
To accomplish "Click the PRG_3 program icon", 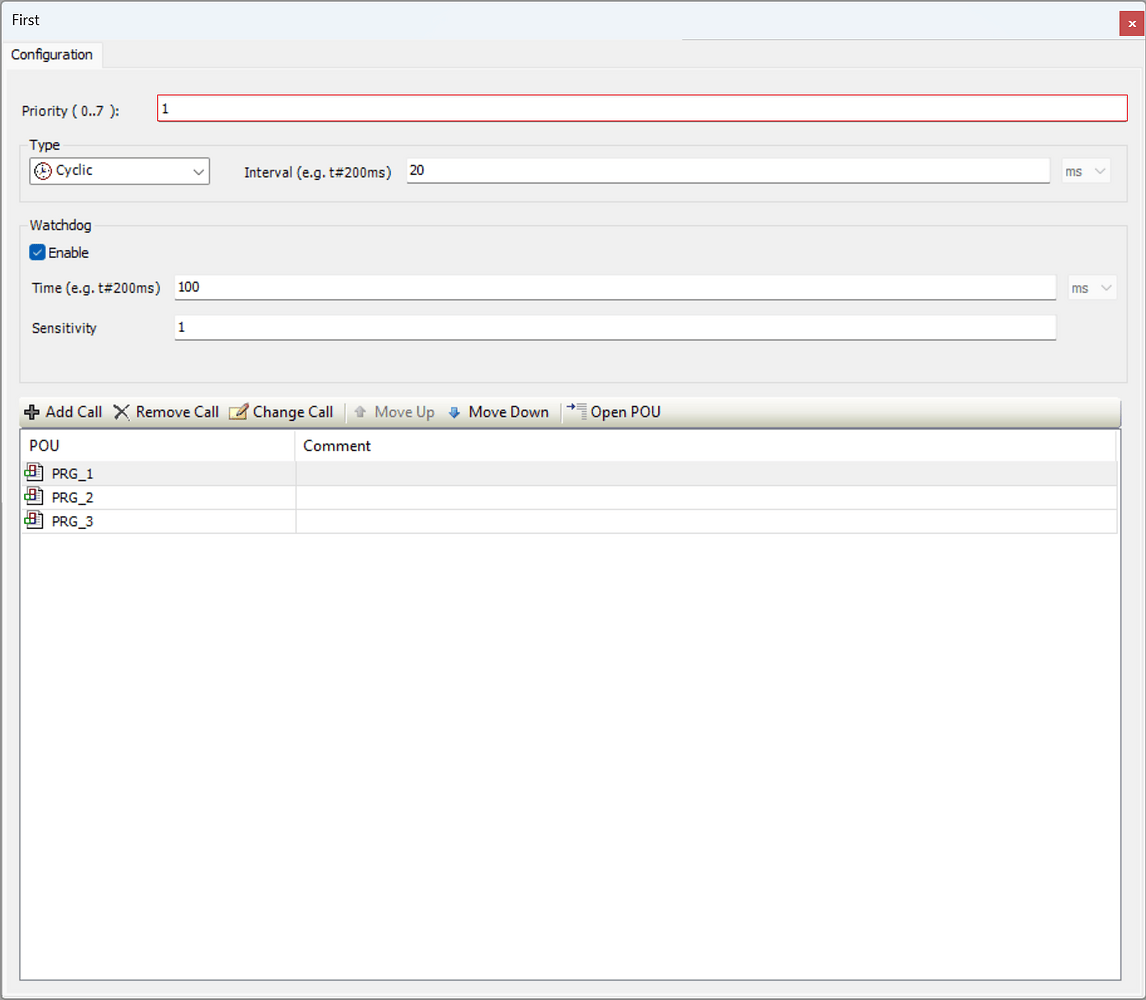I will pos(34,520).
